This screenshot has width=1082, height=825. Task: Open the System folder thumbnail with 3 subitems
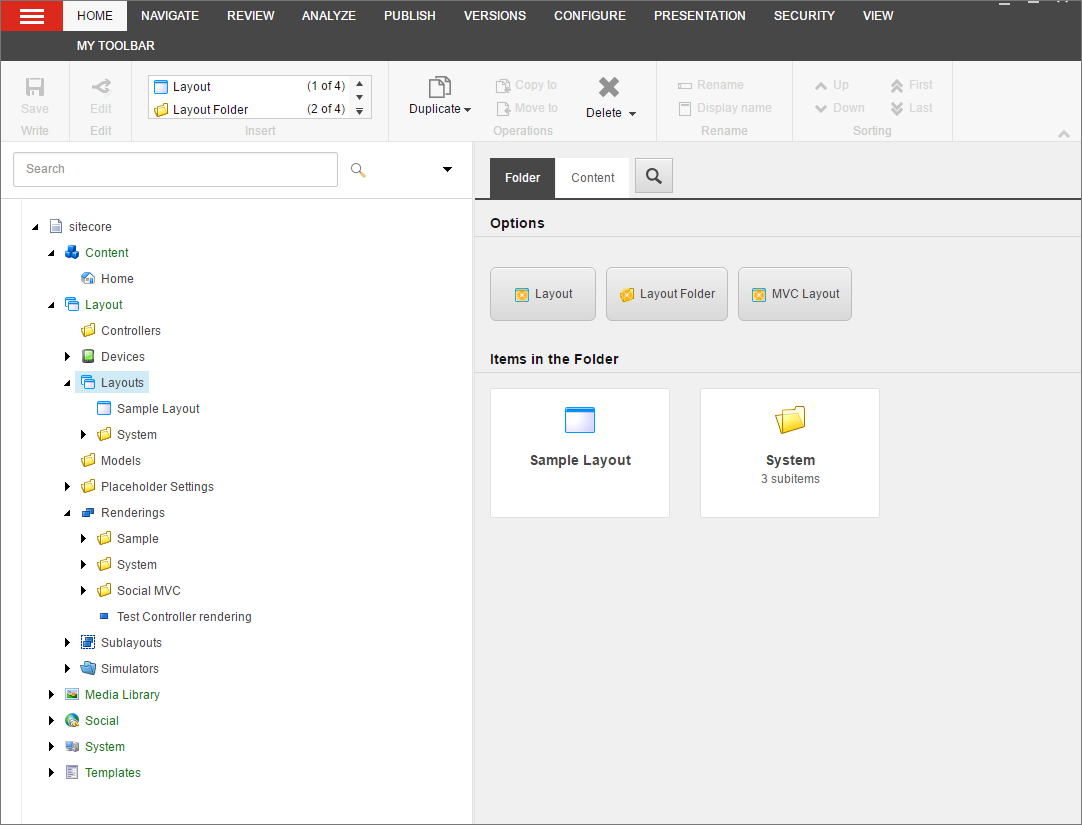pos(790,452)
